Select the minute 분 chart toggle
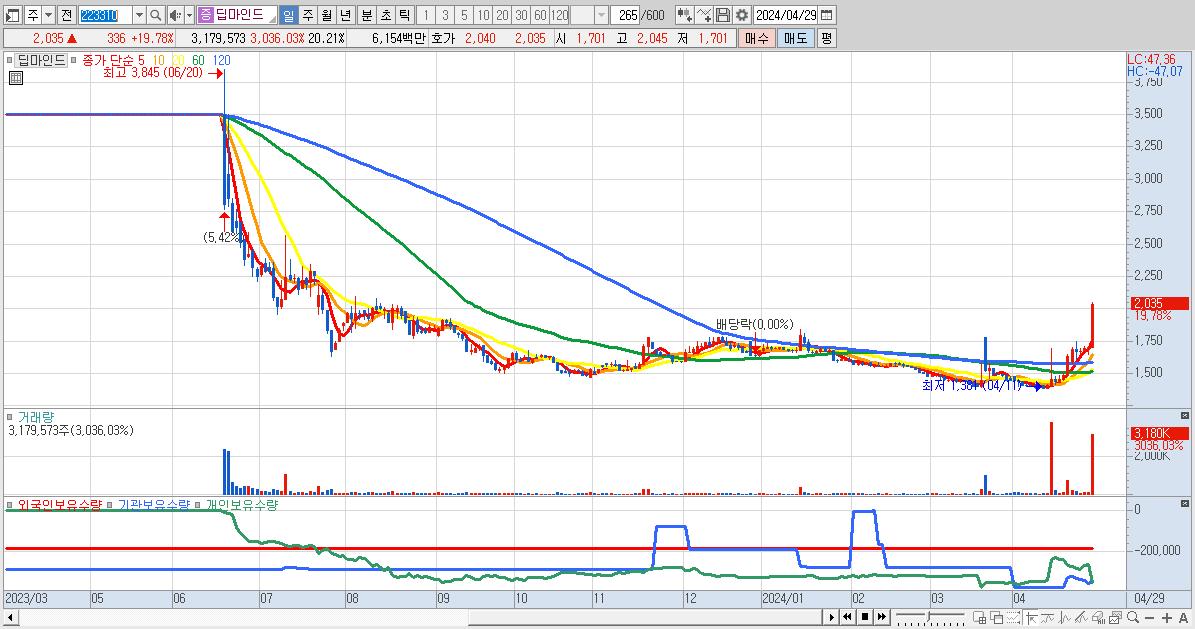 click(x=367, y=15)
